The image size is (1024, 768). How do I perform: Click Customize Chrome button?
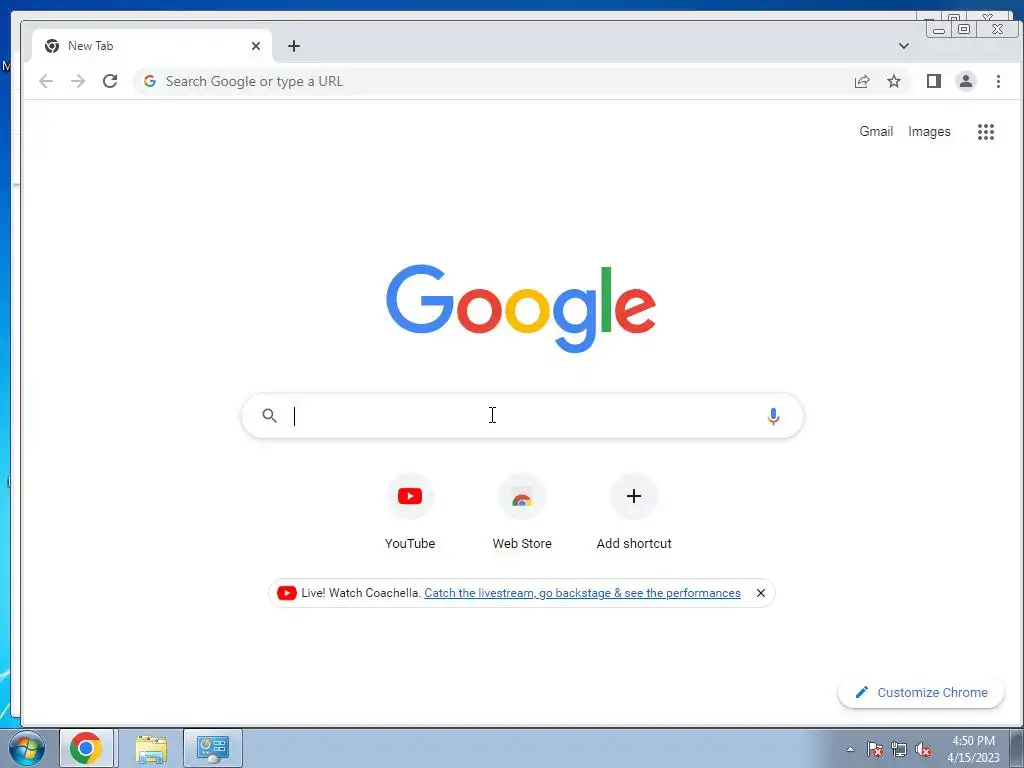tap(921, 692)
